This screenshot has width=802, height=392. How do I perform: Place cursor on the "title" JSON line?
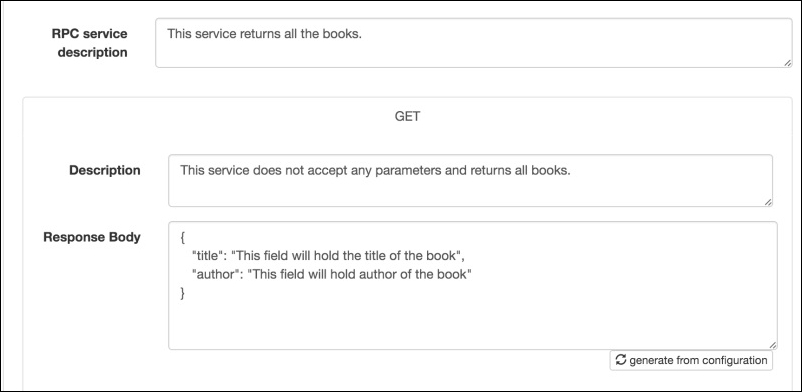point(327,256)
